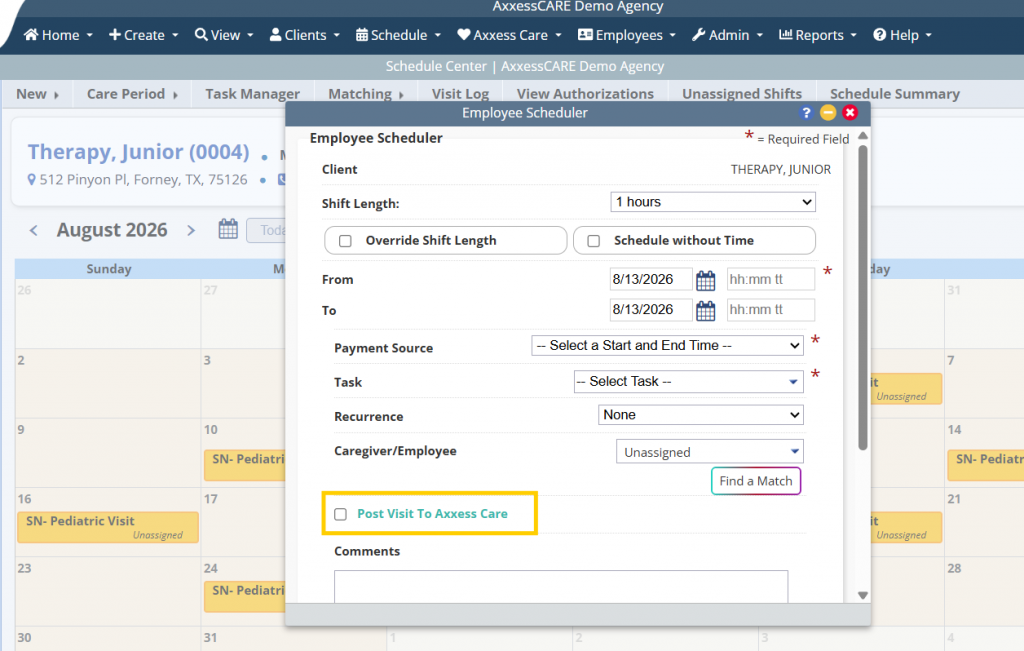Open the SN- Pediatric visit on 14th
Image resolution: width=1024 pixels, height=651 pixels.
[985, 465]
